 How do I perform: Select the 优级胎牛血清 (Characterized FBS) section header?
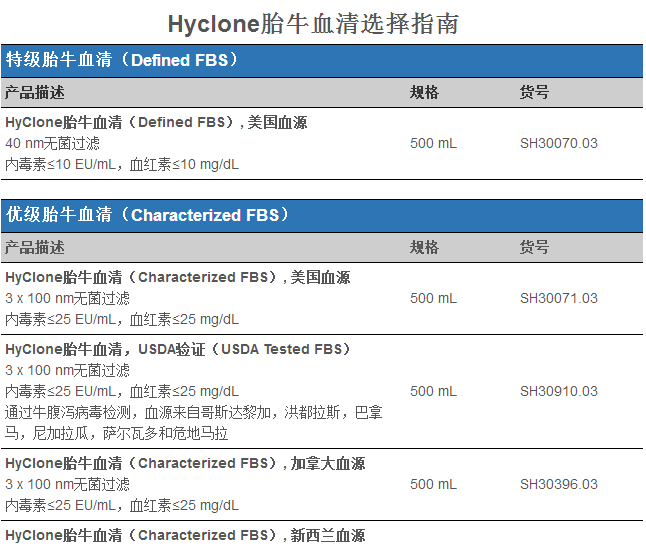148,215
